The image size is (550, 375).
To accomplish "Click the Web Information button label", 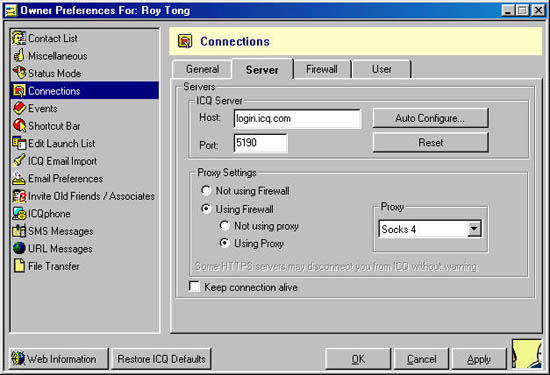I will [62, 359].
